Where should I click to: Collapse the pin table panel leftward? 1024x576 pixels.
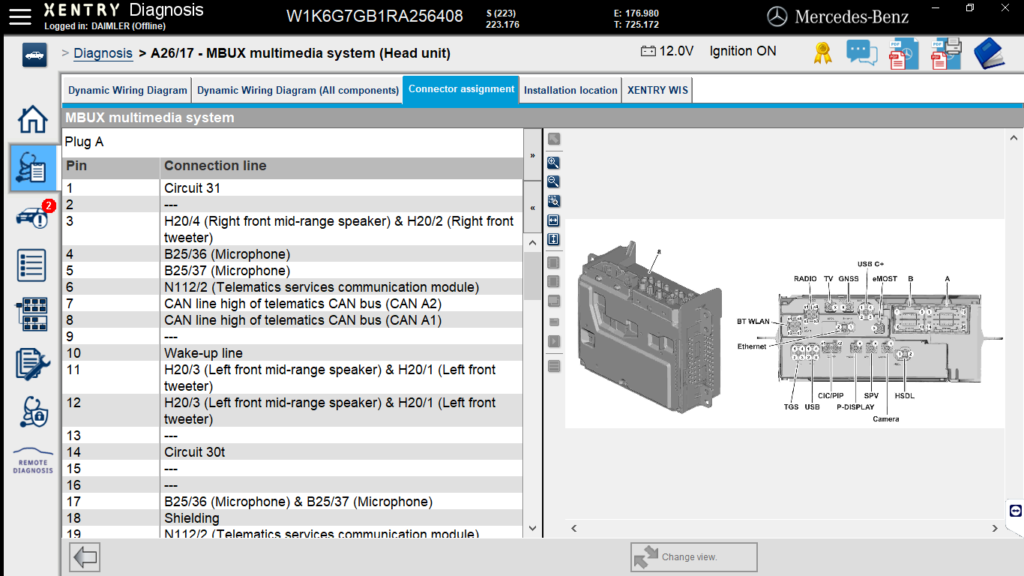[532, 208]
